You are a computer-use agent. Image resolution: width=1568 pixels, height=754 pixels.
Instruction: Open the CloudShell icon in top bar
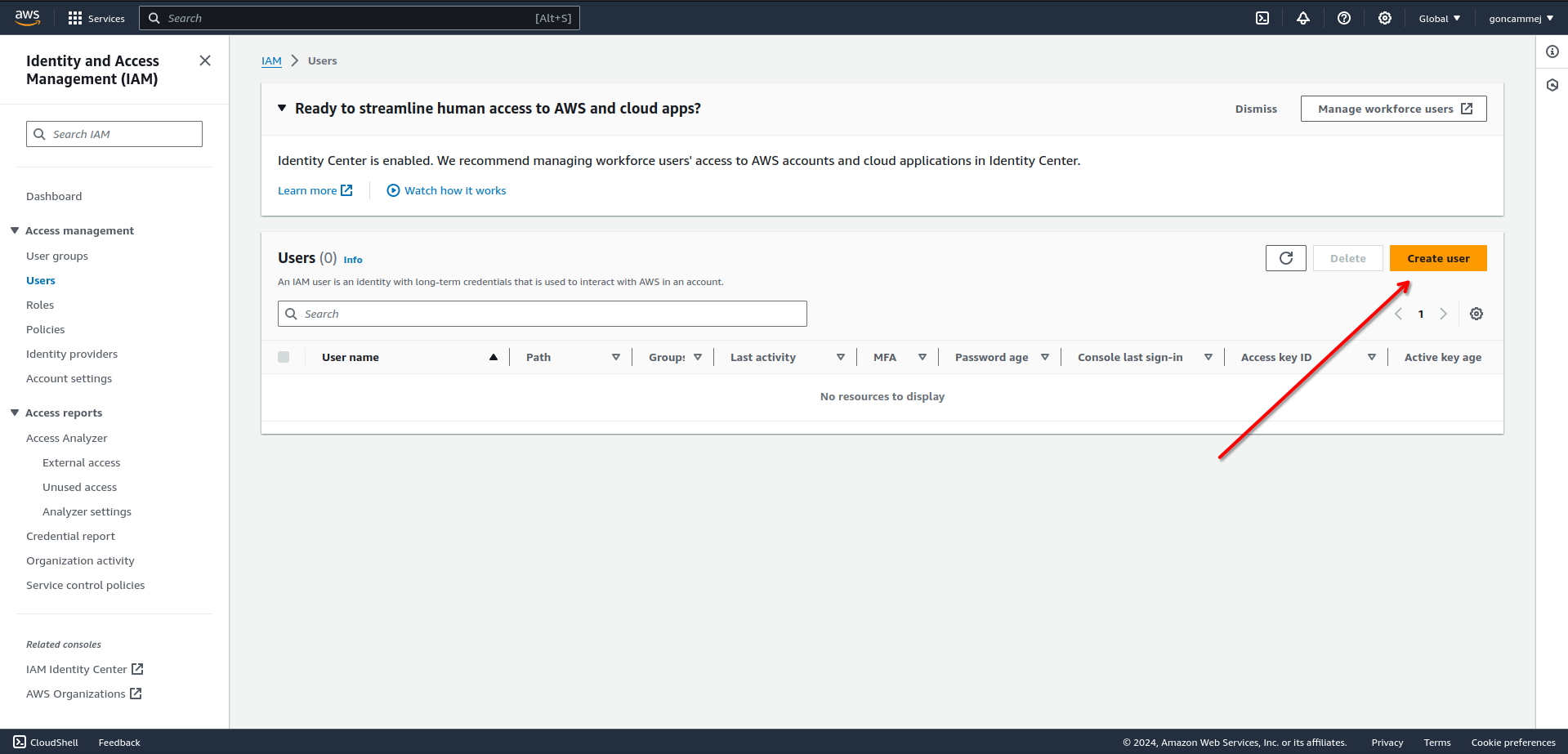[x=1262, y=18]
